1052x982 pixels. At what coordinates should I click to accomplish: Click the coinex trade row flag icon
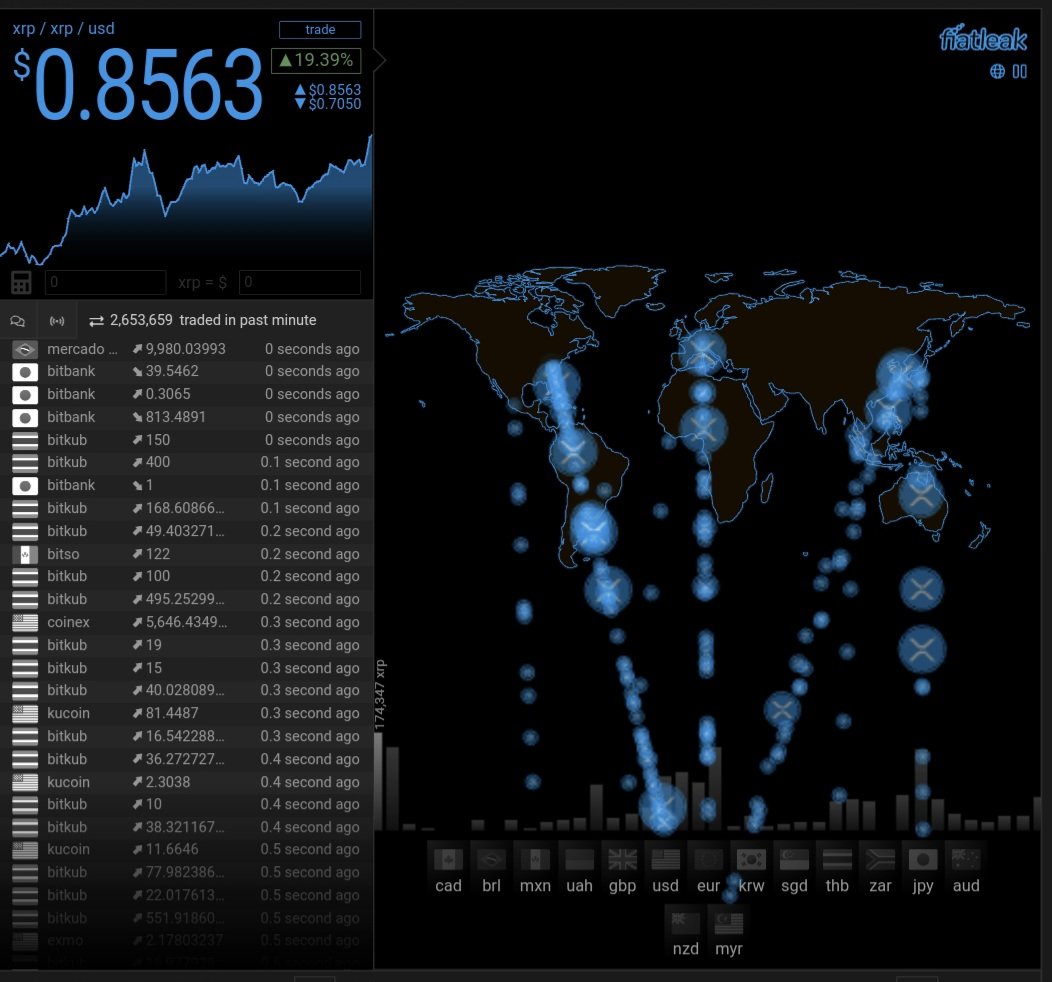pos(25,622)
